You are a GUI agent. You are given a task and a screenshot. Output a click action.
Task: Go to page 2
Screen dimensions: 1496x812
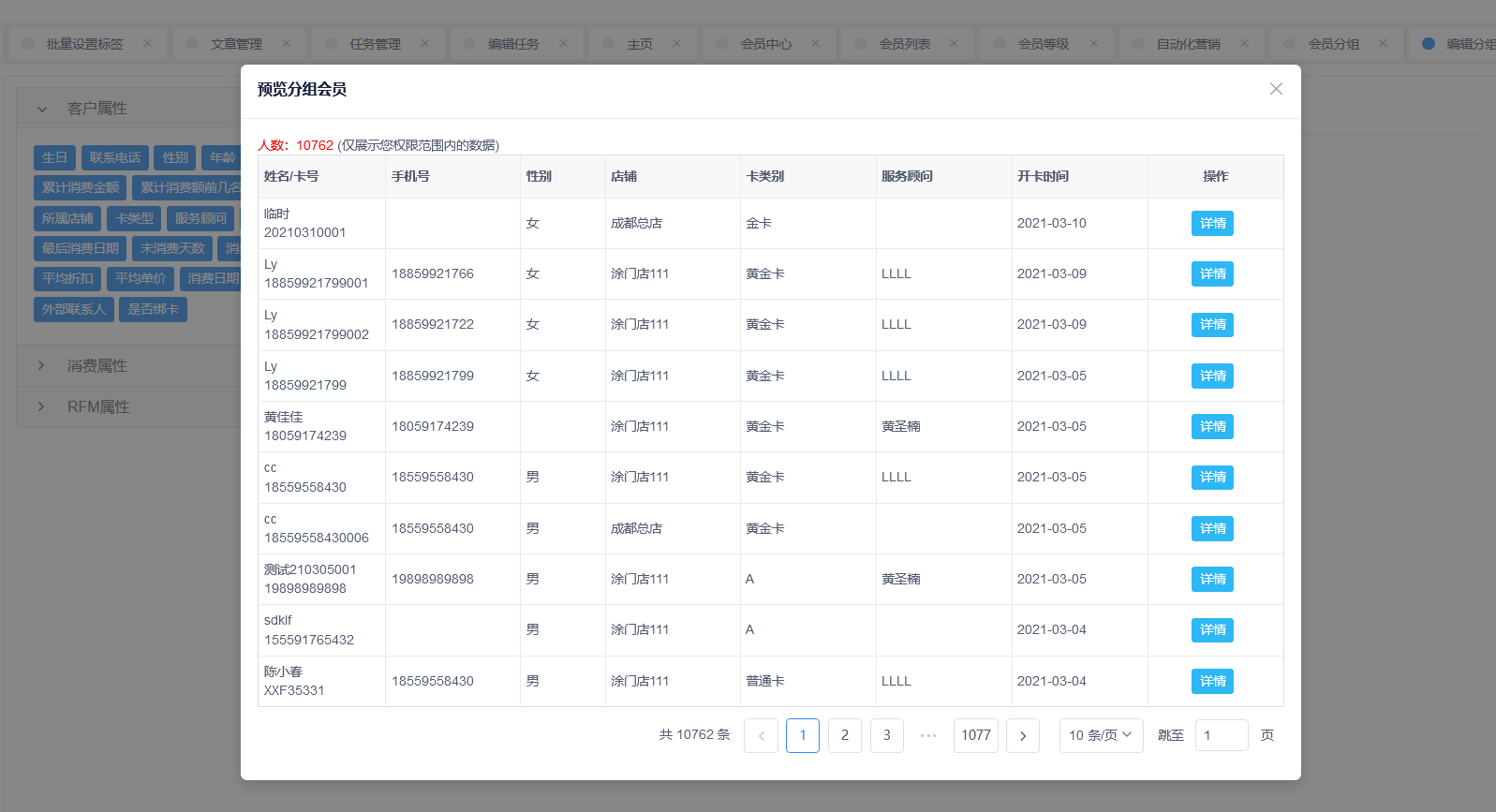click(x=844, y=736)
